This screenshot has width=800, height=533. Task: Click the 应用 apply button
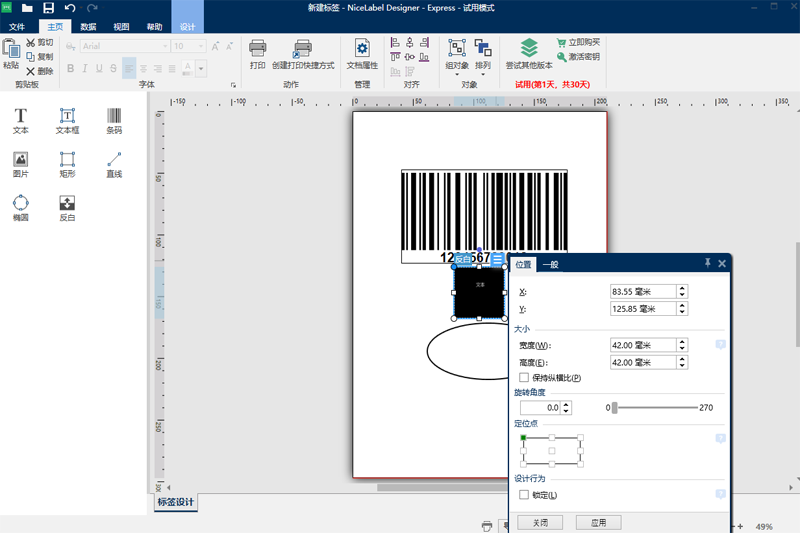pos(598,522)
